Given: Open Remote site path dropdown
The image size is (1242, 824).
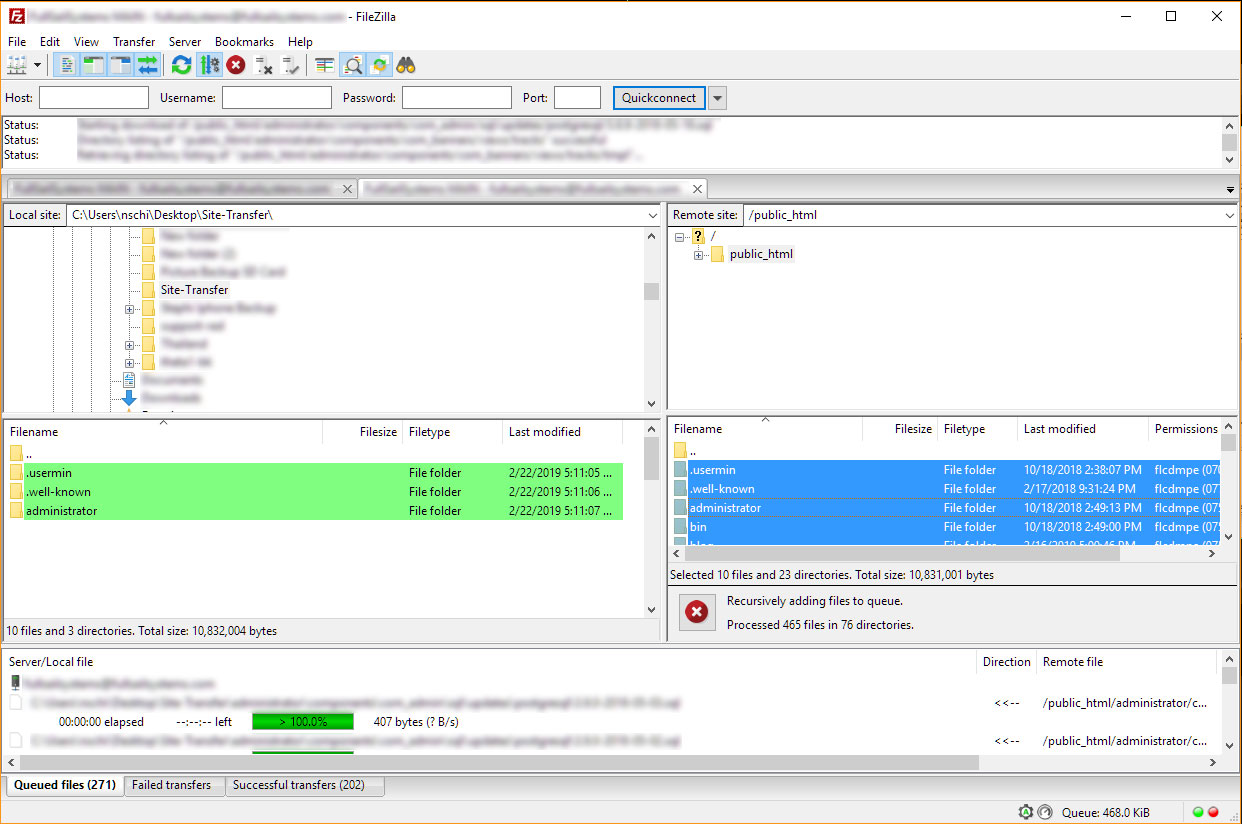Looking at the screenshot, I should (1229, 215).
